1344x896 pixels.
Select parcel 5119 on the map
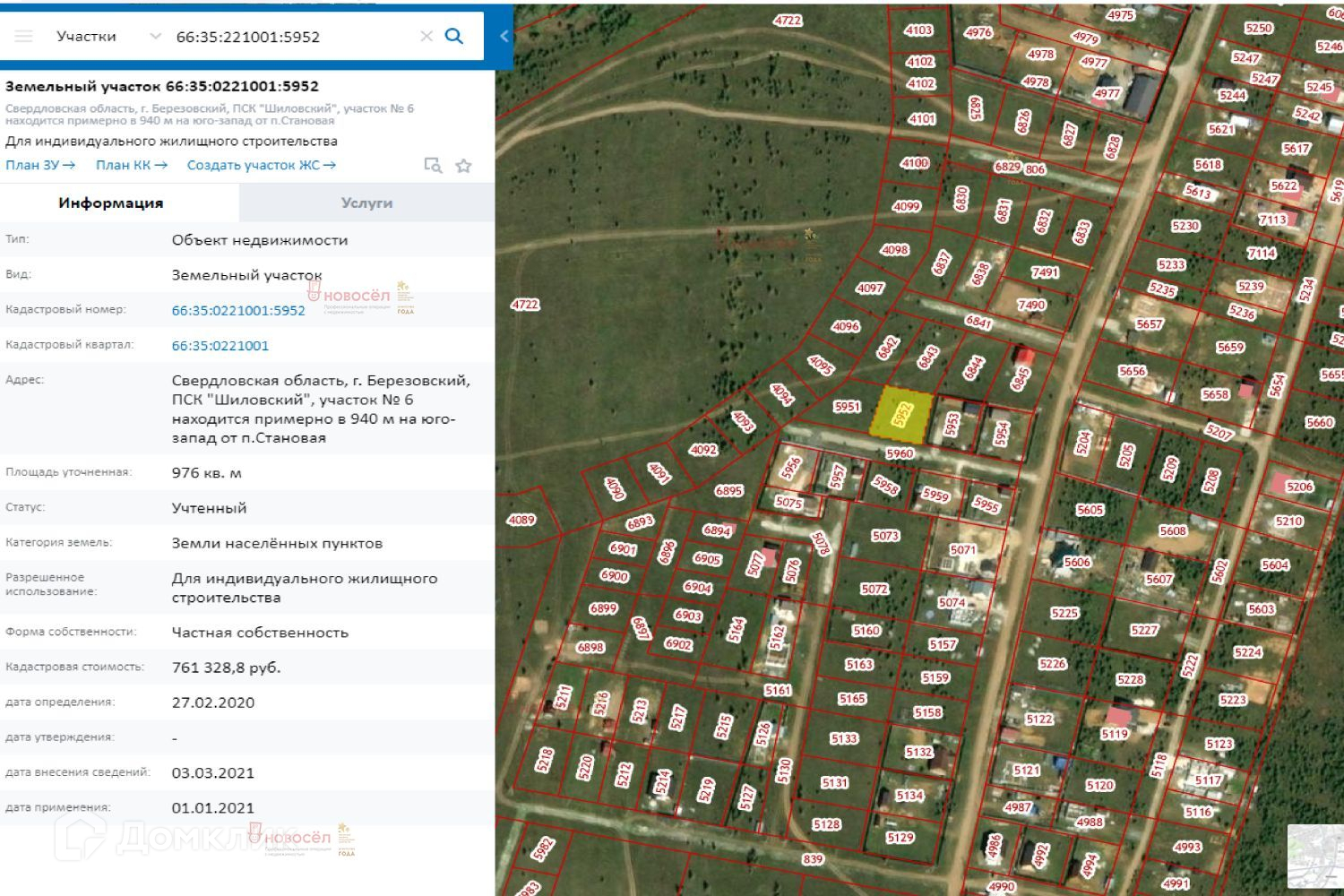(1115, 734)
